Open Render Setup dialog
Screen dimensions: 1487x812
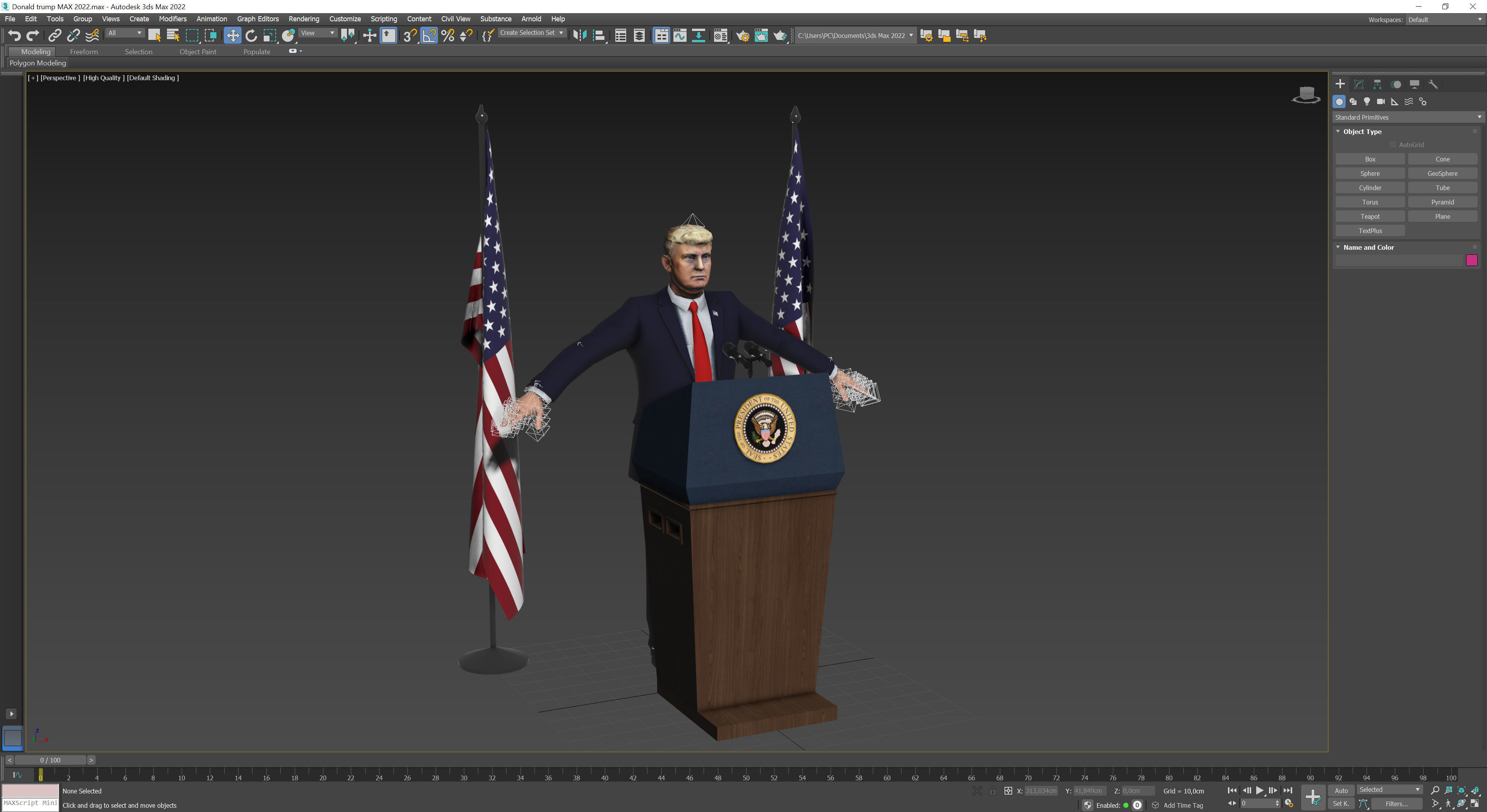point(742,36)
